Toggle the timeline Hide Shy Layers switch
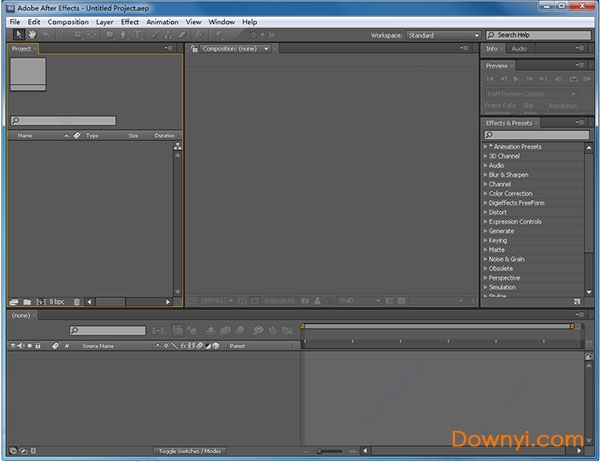Screen dimensions: 600x463 [x=211, y=330]
